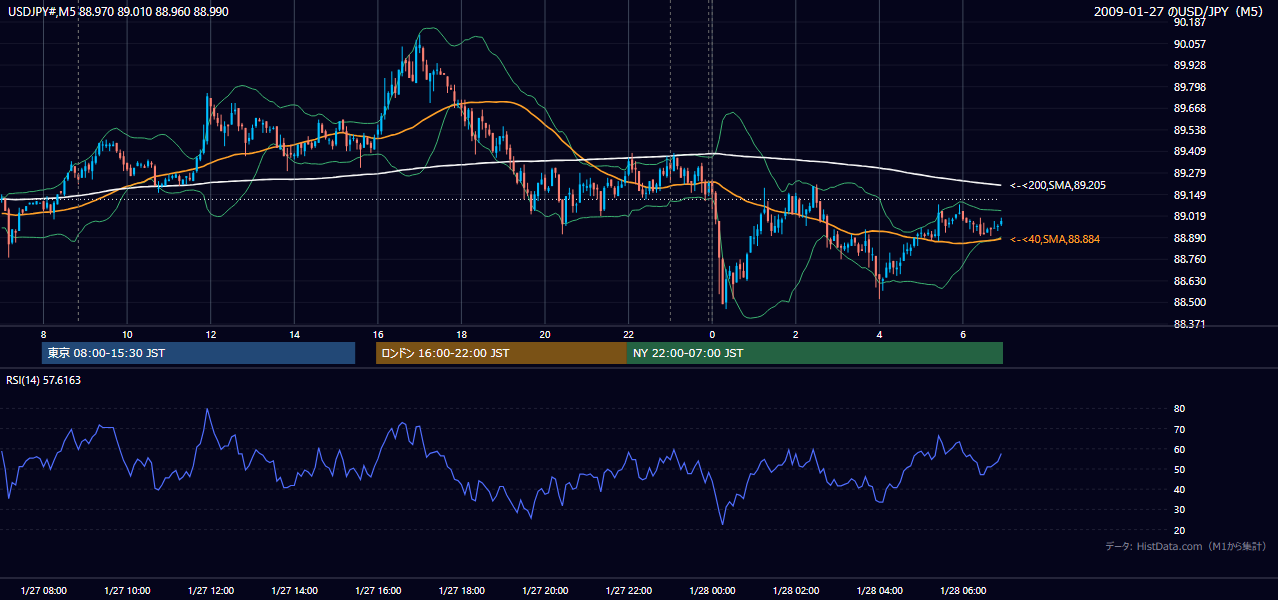Click the price axis value 88.630

tap(1190, 281)
